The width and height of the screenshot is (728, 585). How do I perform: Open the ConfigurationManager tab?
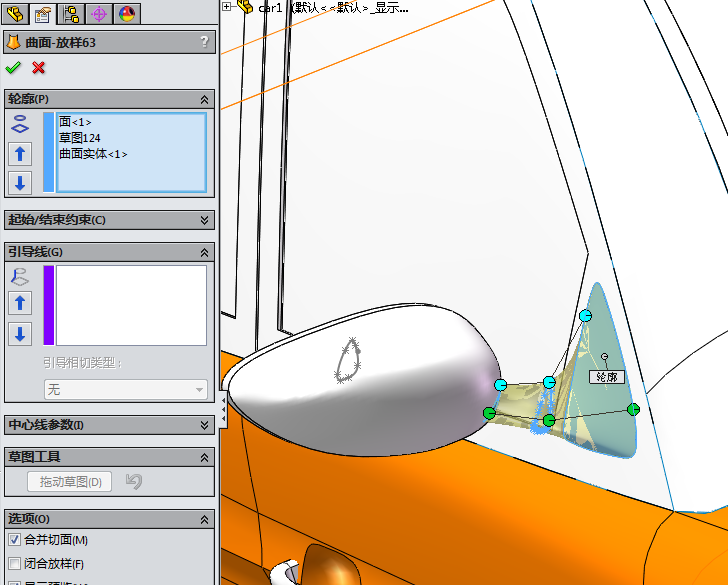point(71,13)
